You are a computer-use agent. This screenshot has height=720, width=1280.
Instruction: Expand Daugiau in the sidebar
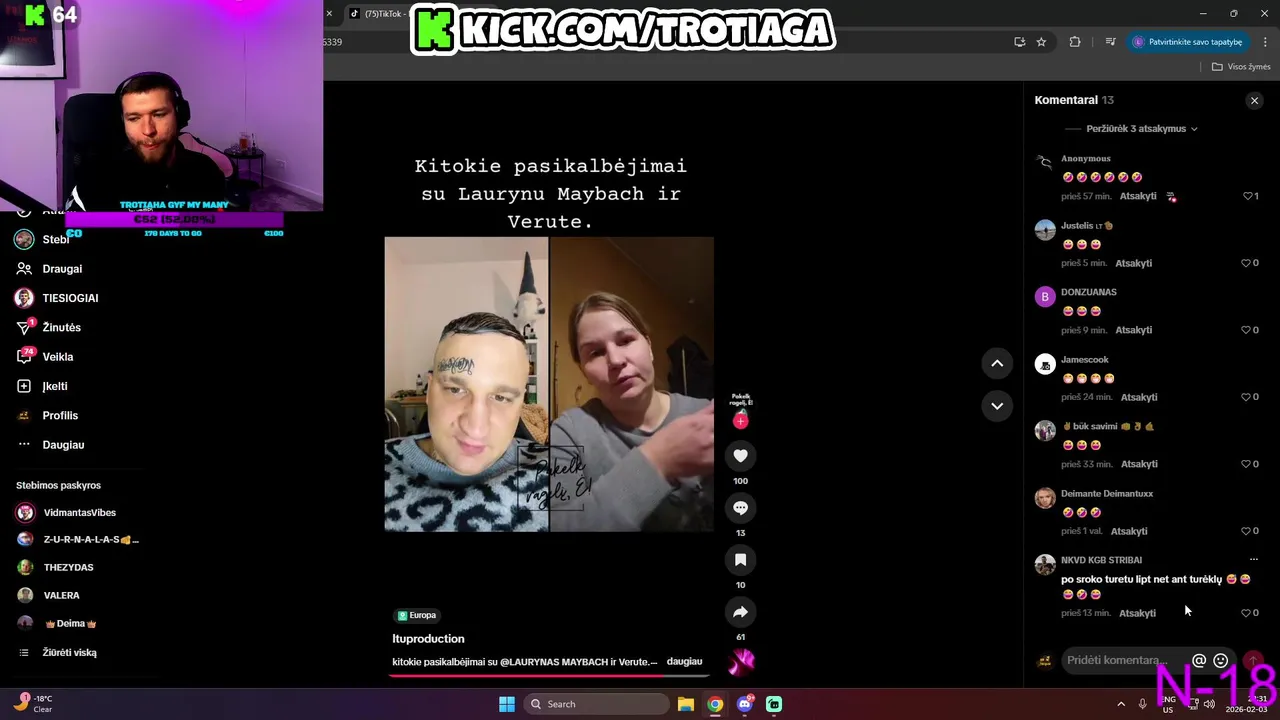[x=63, y=445]
